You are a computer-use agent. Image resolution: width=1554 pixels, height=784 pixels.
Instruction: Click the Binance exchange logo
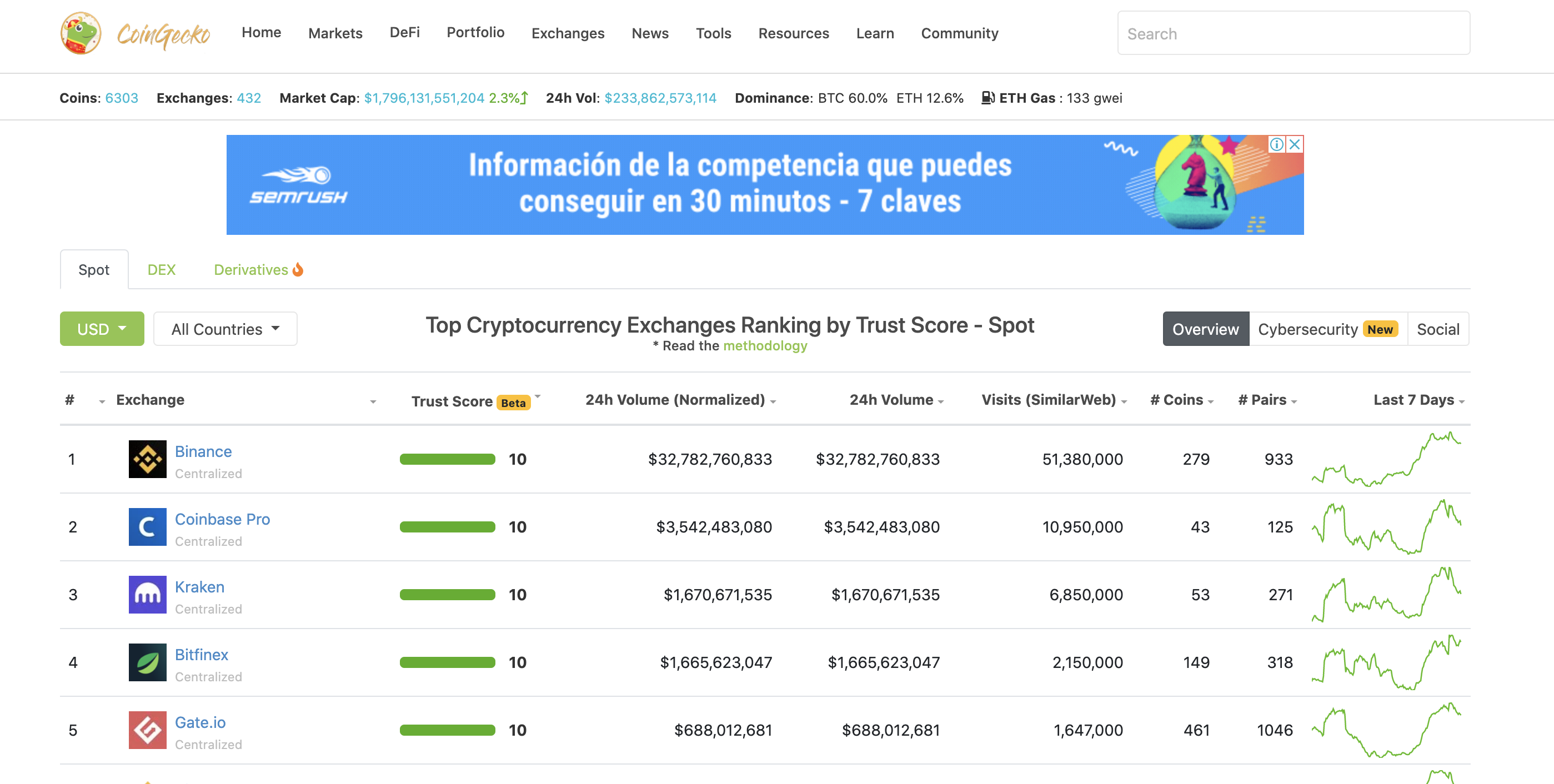point(147,459)
